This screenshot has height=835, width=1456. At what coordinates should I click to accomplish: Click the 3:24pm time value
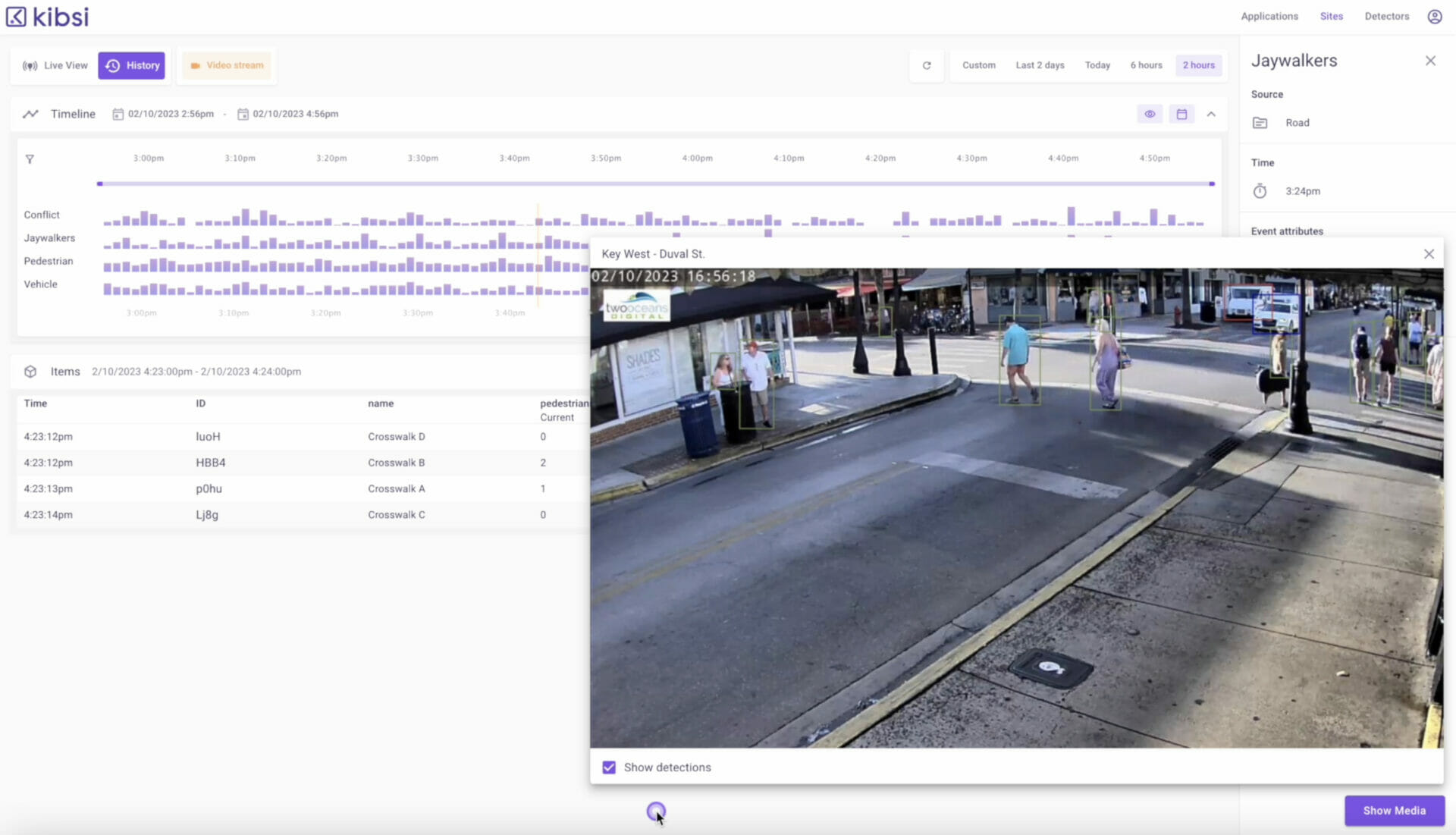pyautogui.click(x=1302, y=191)
